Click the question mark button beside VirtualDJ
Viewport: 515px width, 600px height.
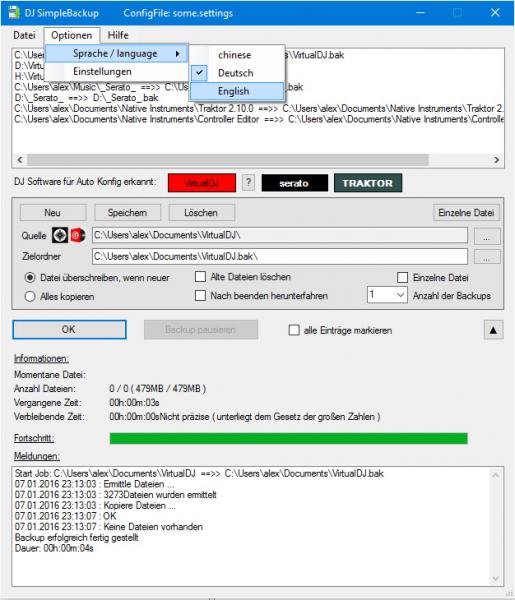pos(248,183)
